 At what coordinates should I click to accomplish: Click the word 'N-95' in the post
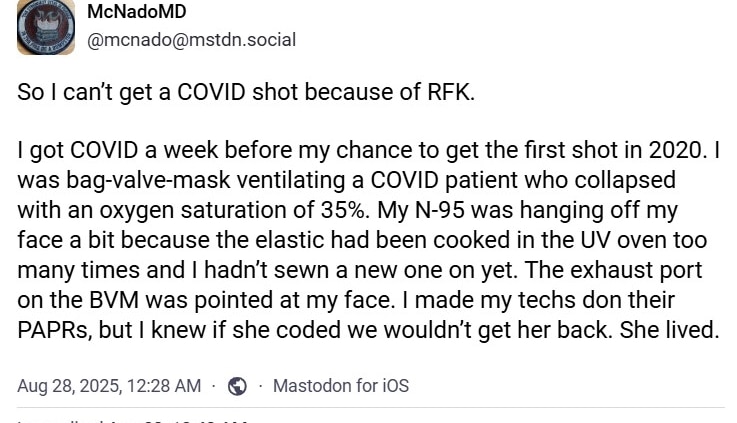440,210
